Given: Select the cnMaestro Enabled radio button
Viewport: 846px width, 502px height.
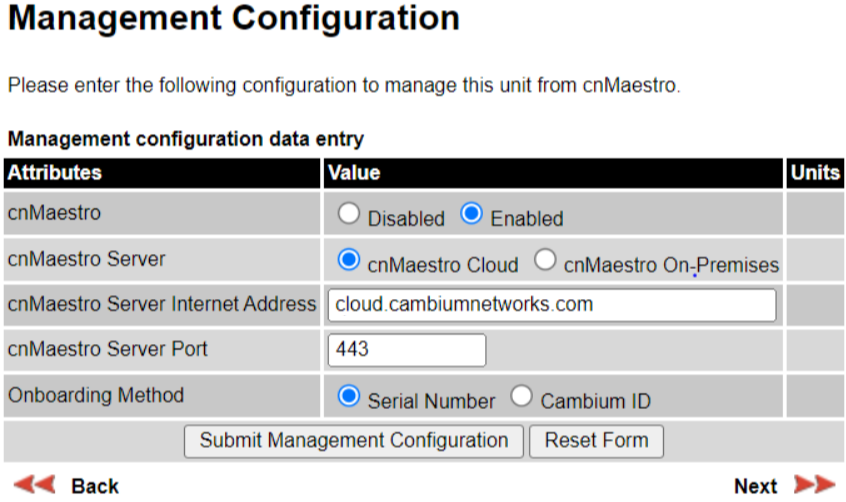Looking at the screenshot, I should pyautogui.click(x=471, y=213).
